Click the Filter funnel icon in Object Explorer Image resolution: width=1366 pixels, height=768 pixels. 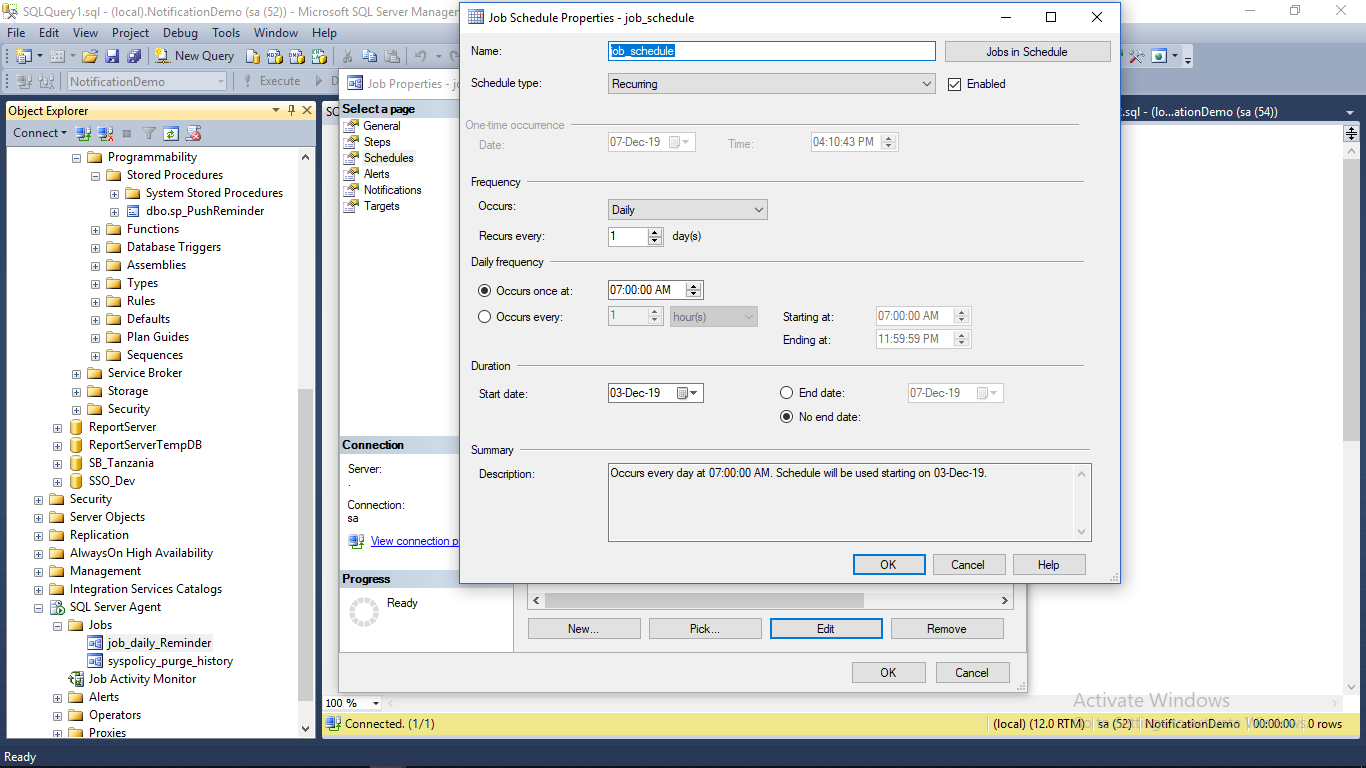[x=149, y=133]
